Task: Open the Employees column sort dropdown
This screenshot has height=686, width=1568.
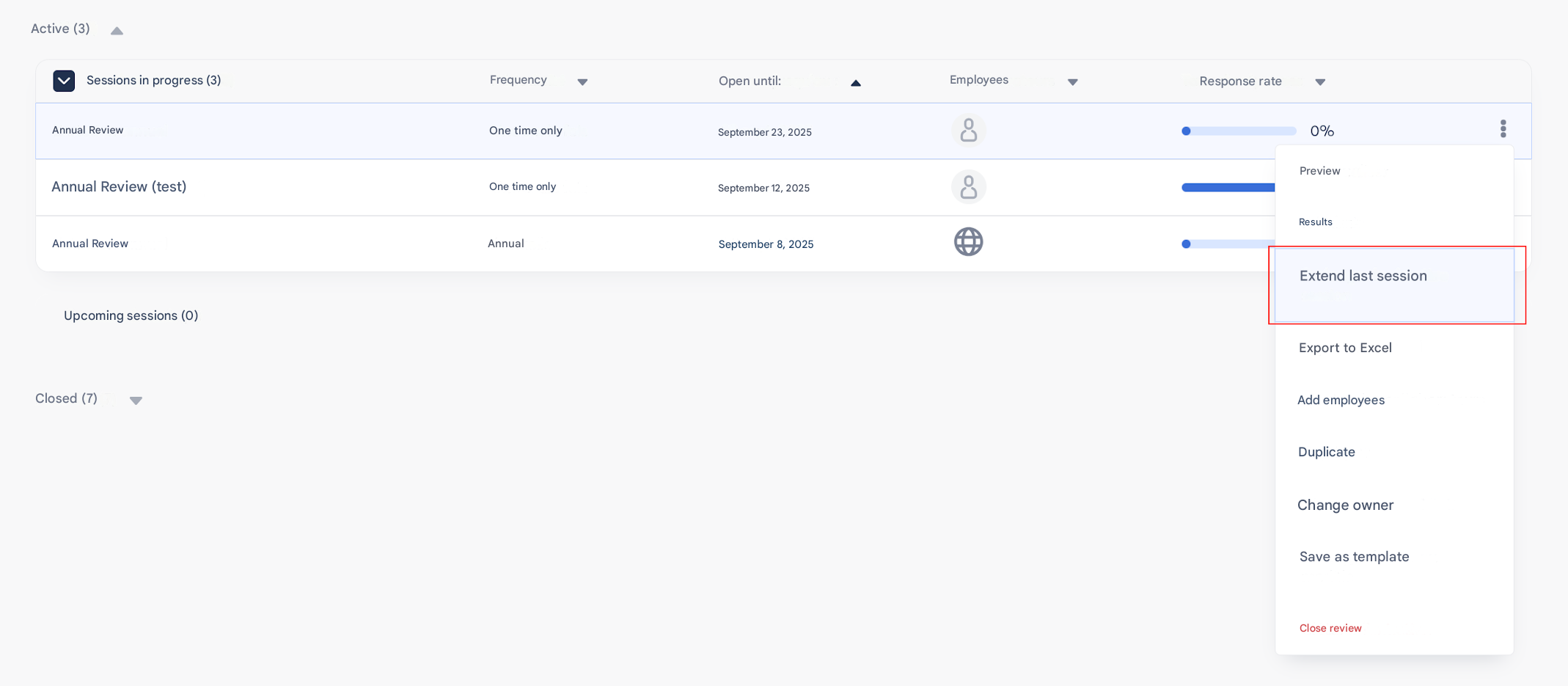Action: pos(1072,82)
